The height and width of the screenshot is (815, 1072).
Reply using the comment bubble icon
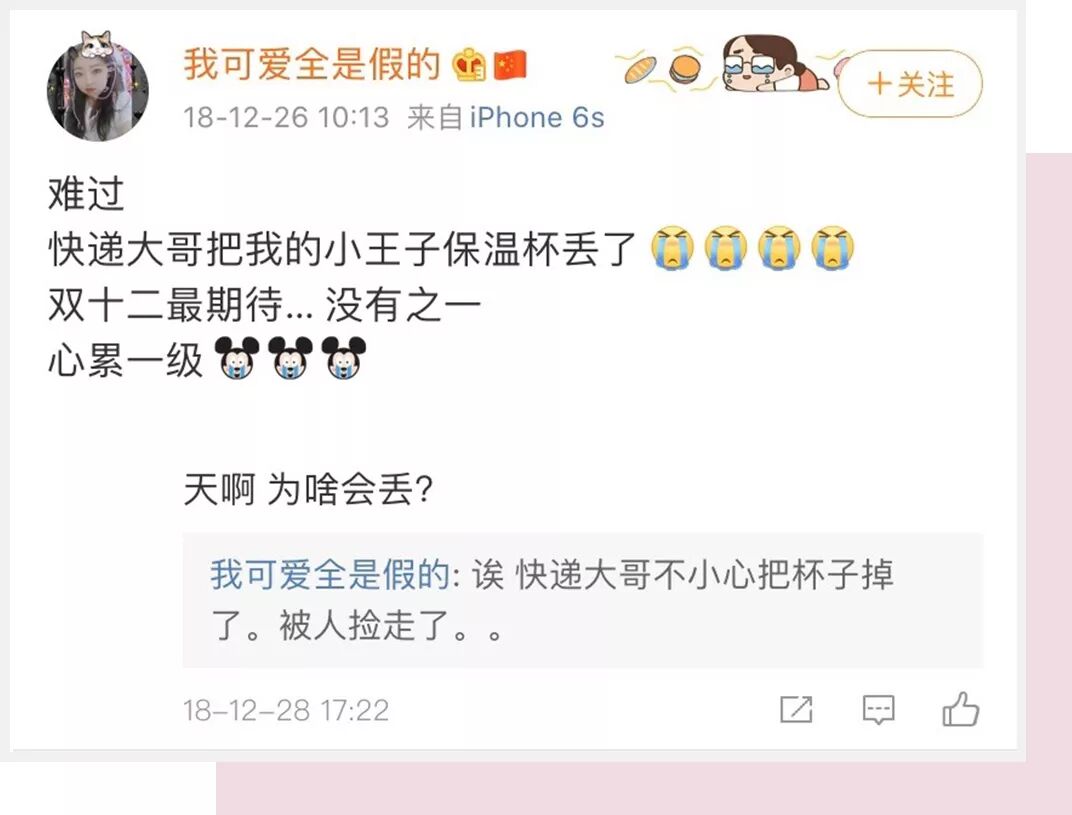coord(879,710)
